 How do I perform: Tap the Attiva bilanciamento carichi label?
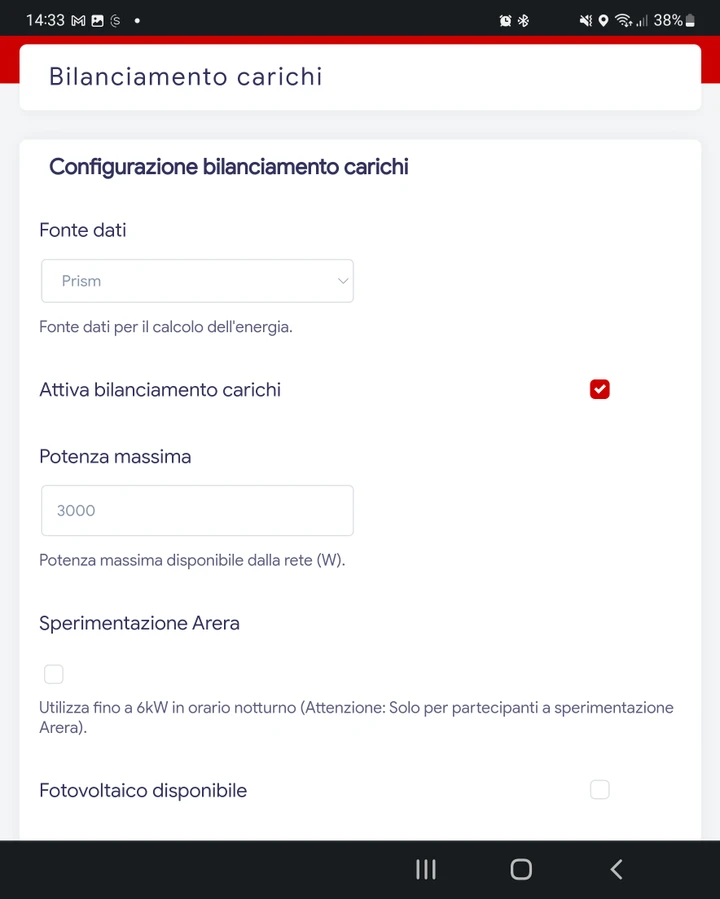pos(160,390)
